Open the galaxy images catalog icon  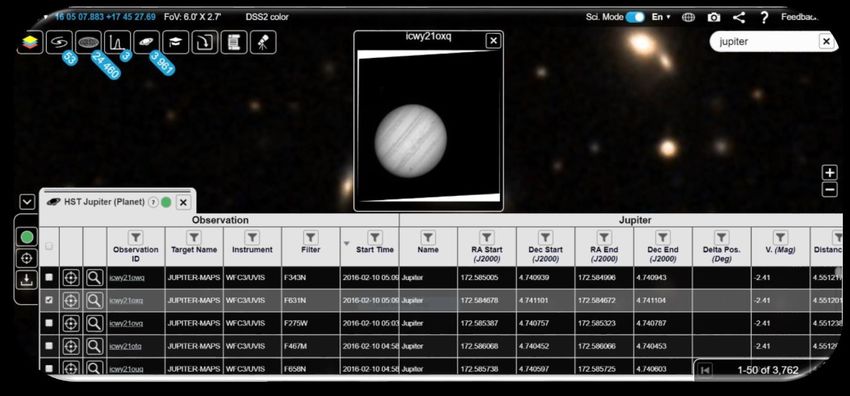pos(59,42)
